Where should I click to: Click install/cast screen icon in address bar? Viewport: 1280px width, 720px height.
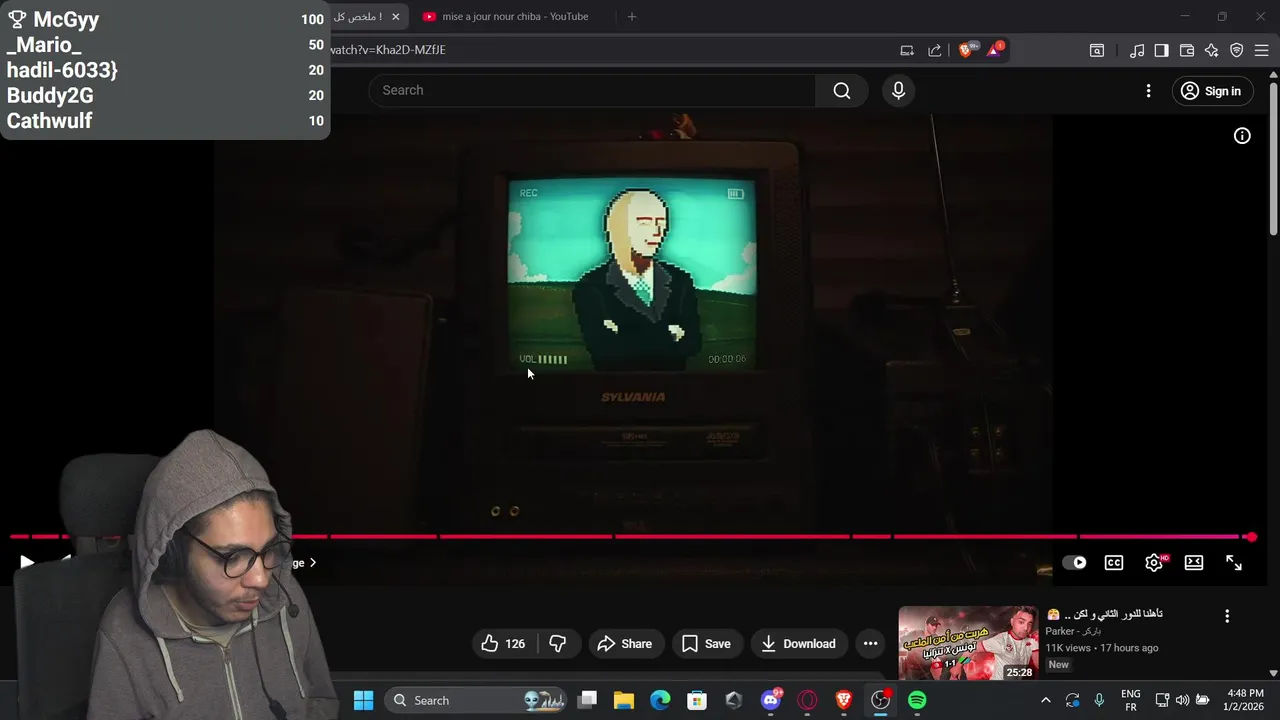(x=907, y=50)
